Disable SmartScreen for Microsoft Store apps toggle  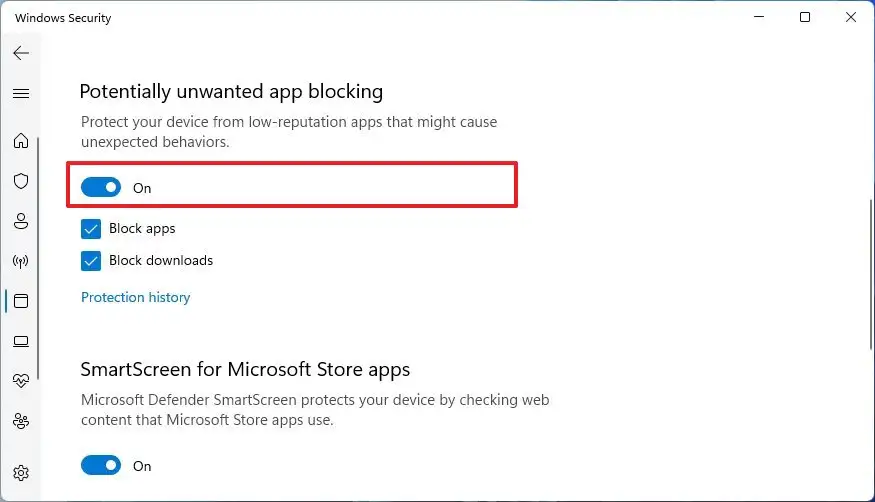101,465
